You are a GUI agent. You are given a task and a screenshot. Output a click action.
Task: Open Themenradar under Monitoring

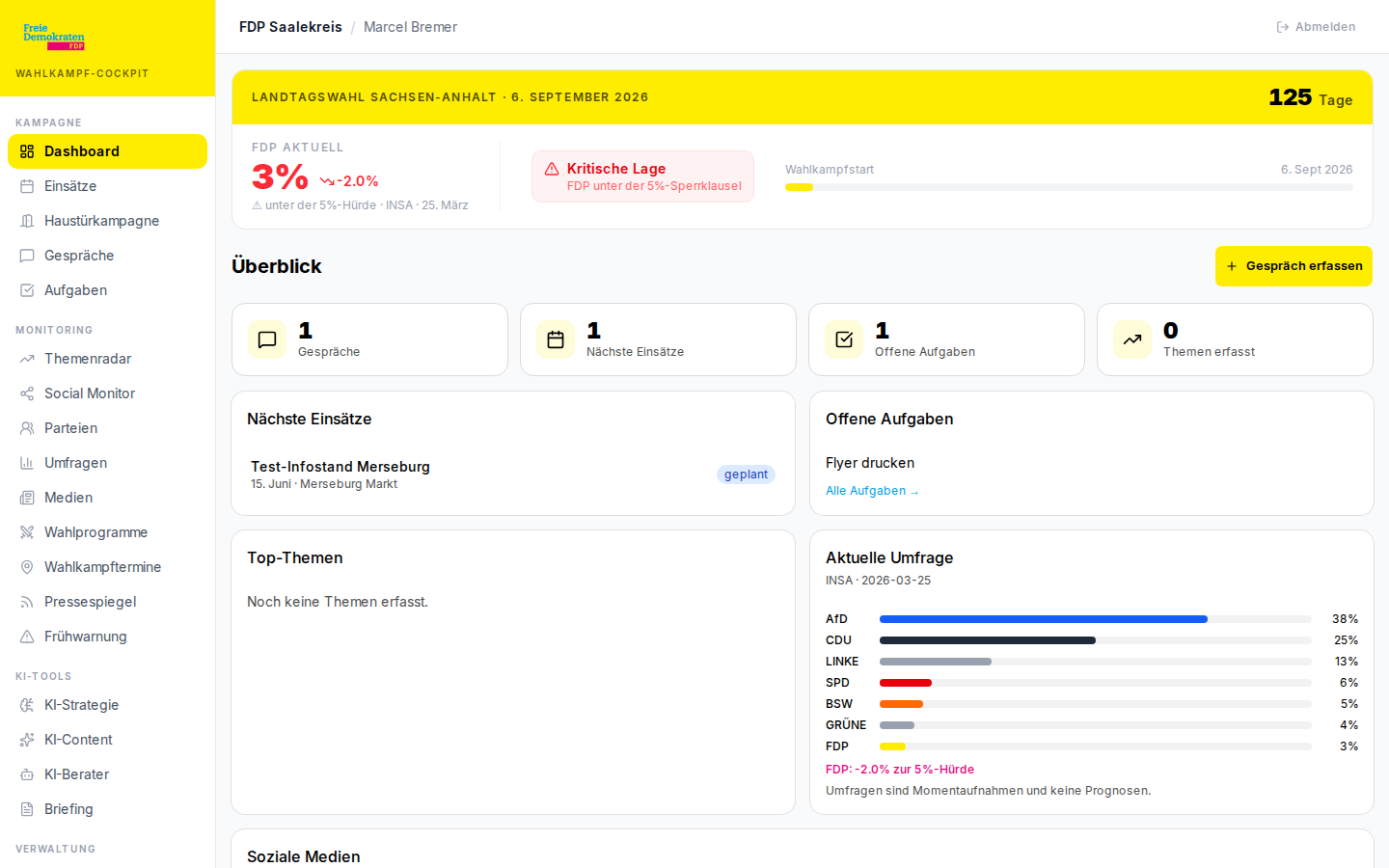(x=107, y=359)
